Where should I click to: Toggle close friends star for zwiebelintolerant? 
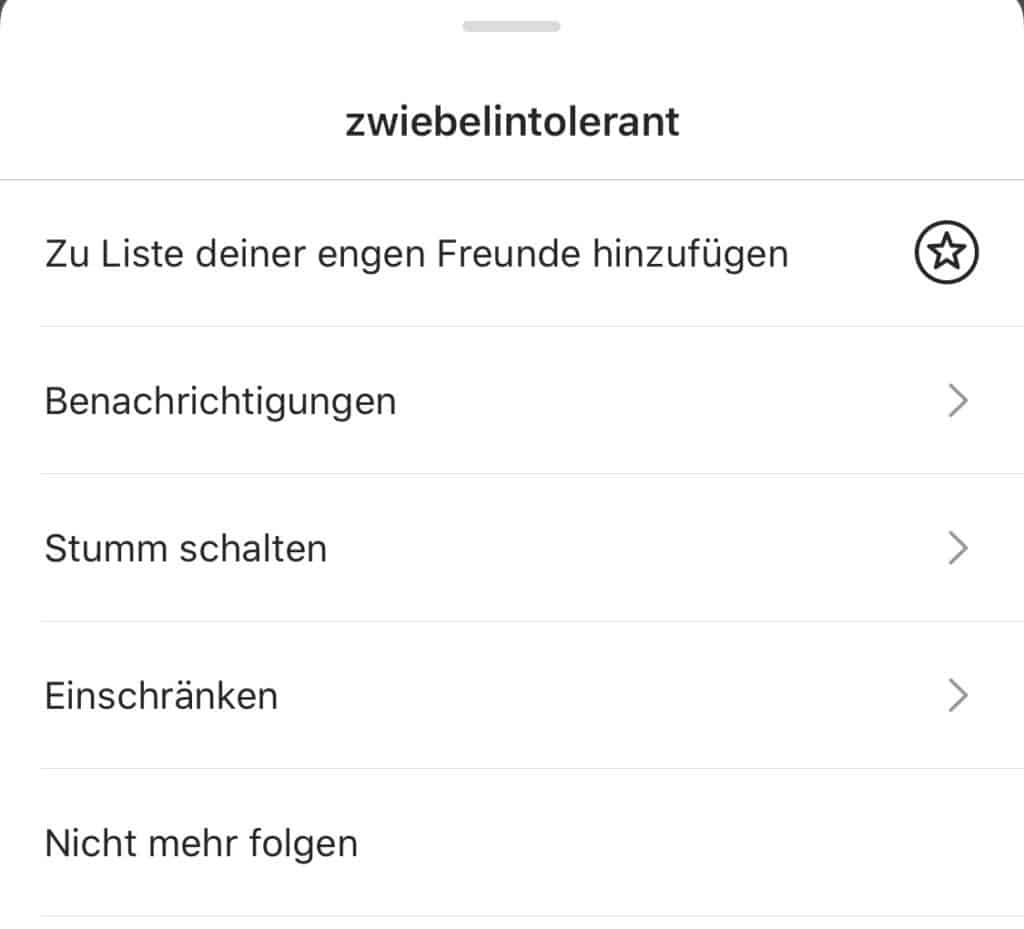point(946,252)
